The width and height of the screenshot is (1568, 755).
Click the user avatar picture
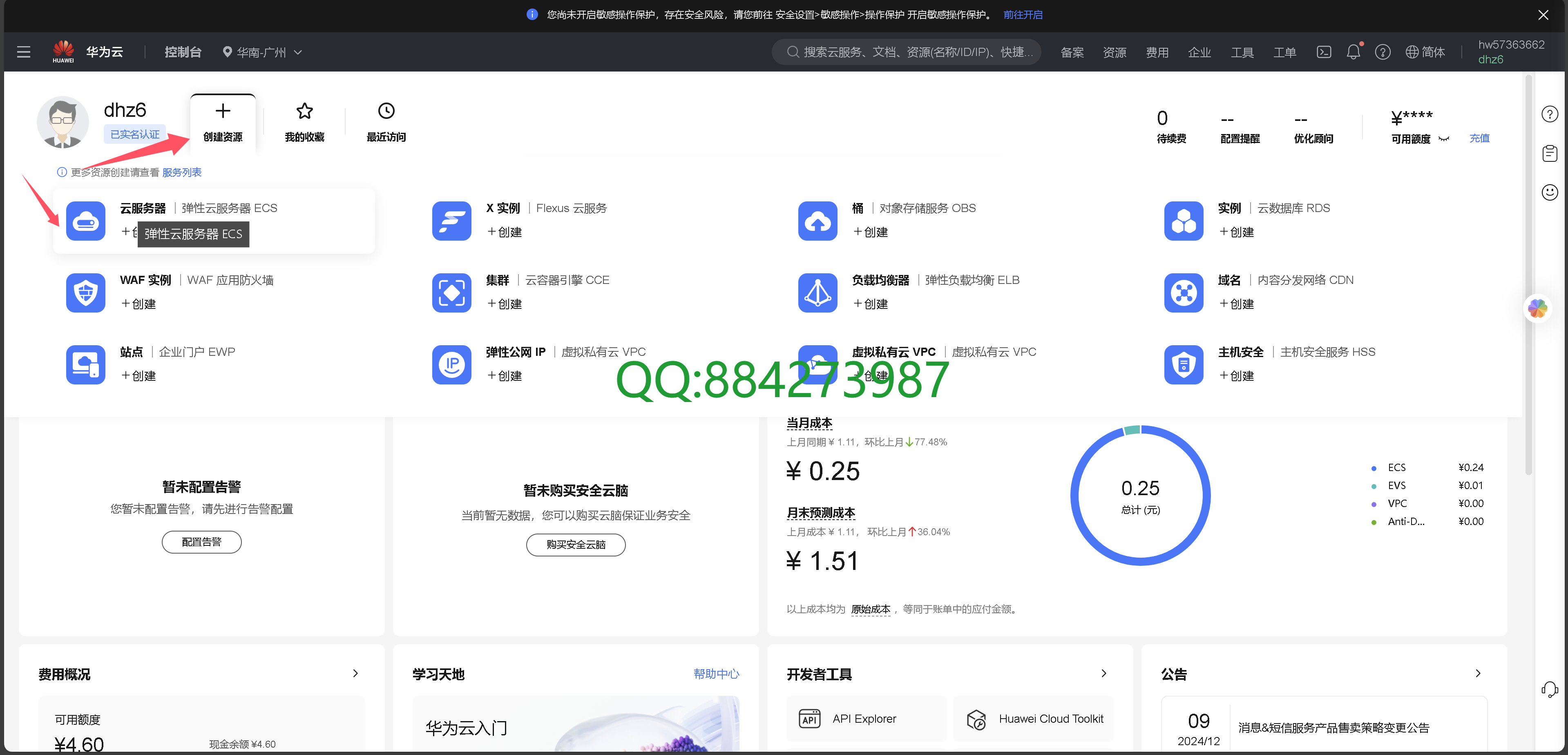[63, 122]
